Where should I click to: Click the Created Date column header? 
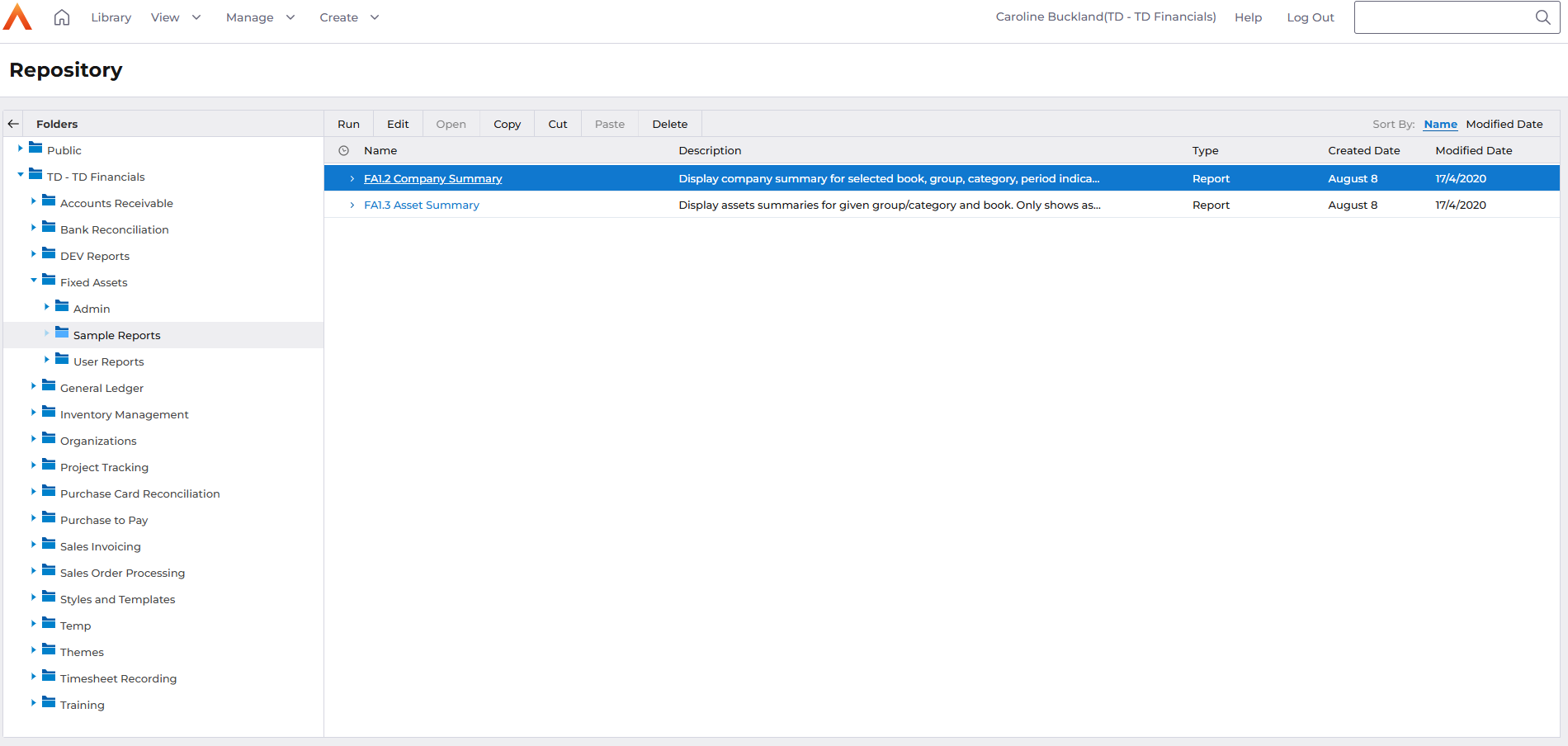pyautogui.click(x=1364, y=150)
